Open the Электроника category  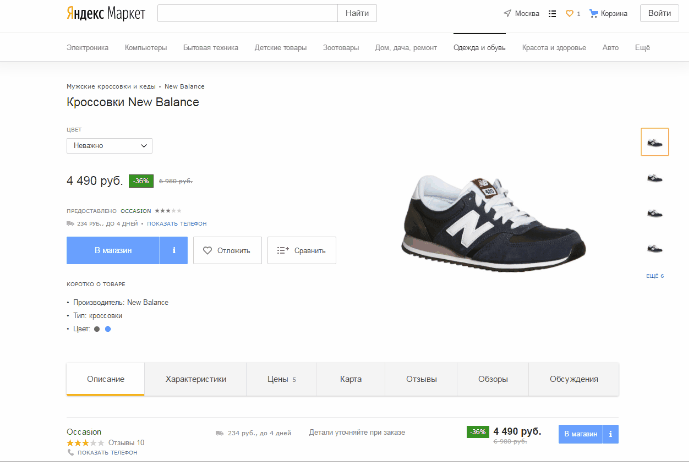87,47
